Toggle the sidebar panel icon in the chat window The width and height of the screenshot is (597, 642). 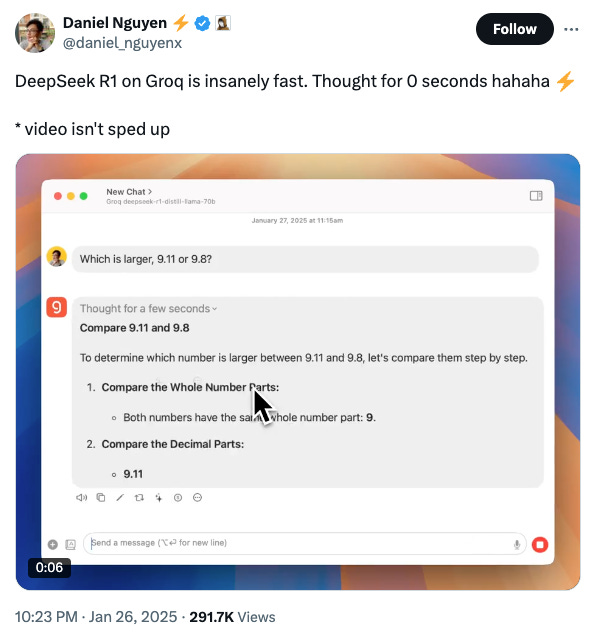coord(536,196)
